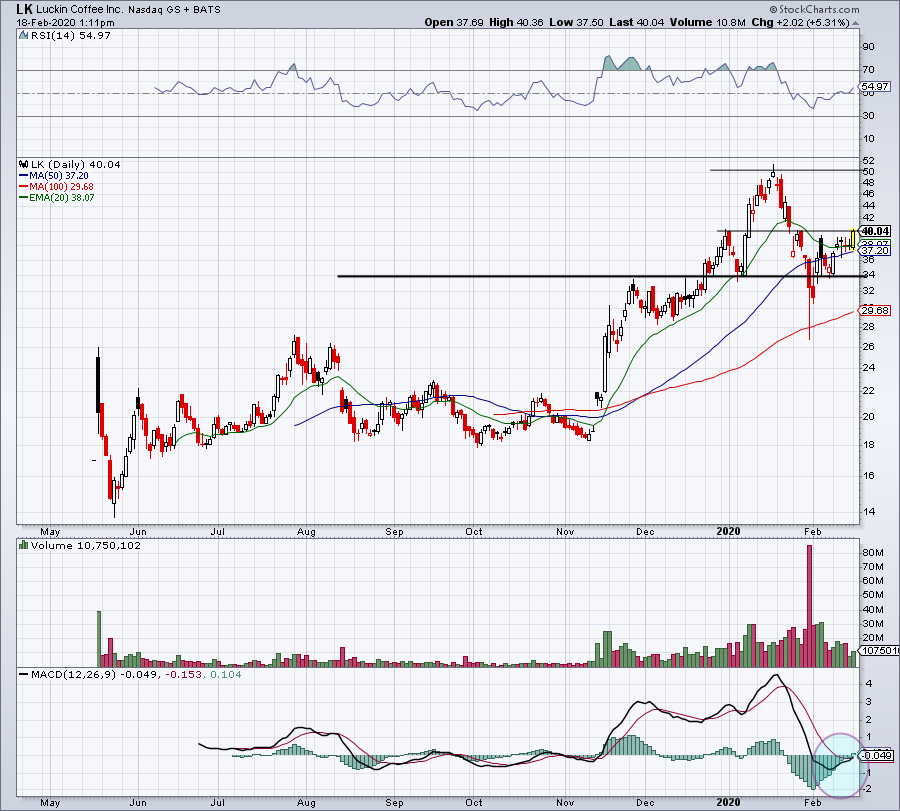Click the RSI(14) legend line icon
The width and height of the screenshot is (900, 811).
click(x=23, y=36)
